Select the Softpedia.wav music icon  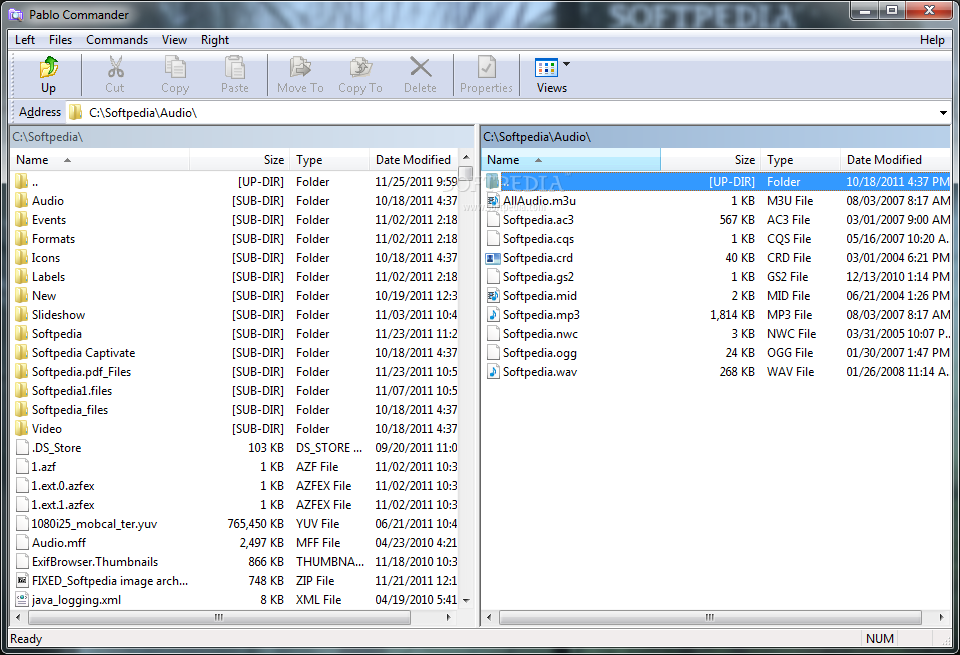493,372
